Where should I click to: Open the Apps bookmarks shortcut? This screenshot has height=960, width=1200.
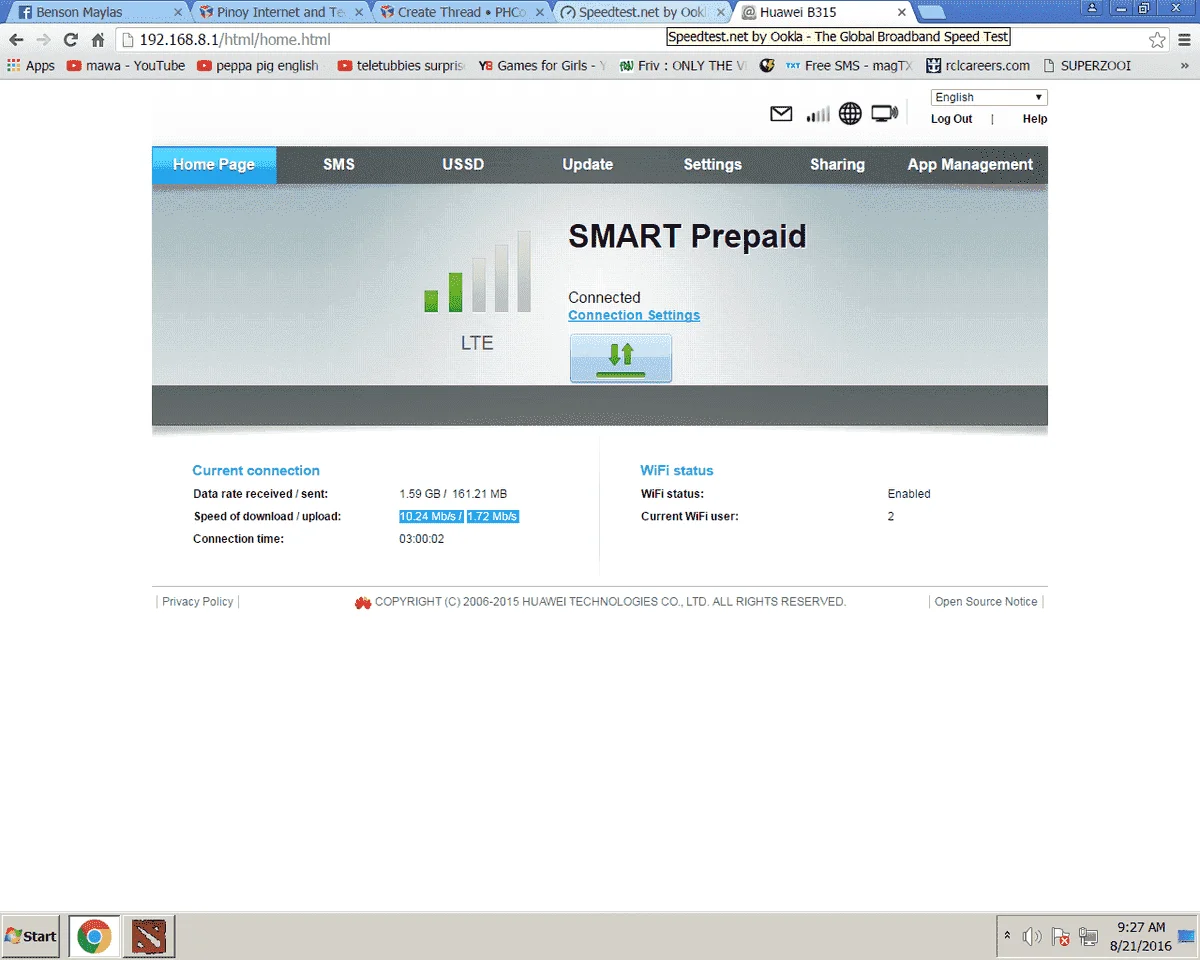[31, 66]
